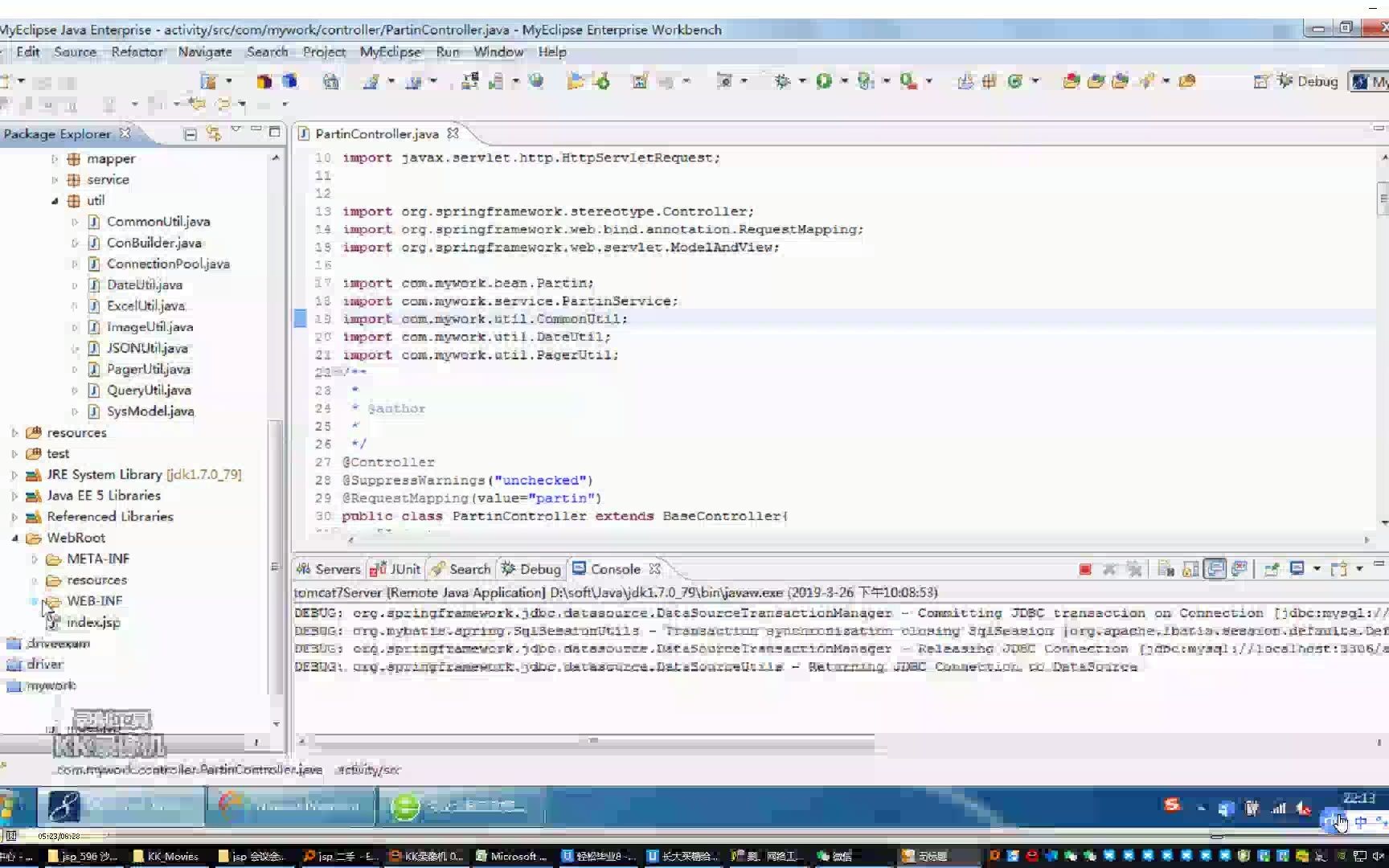
Task: Expand the META-INF folder
Action: point(35,559)
